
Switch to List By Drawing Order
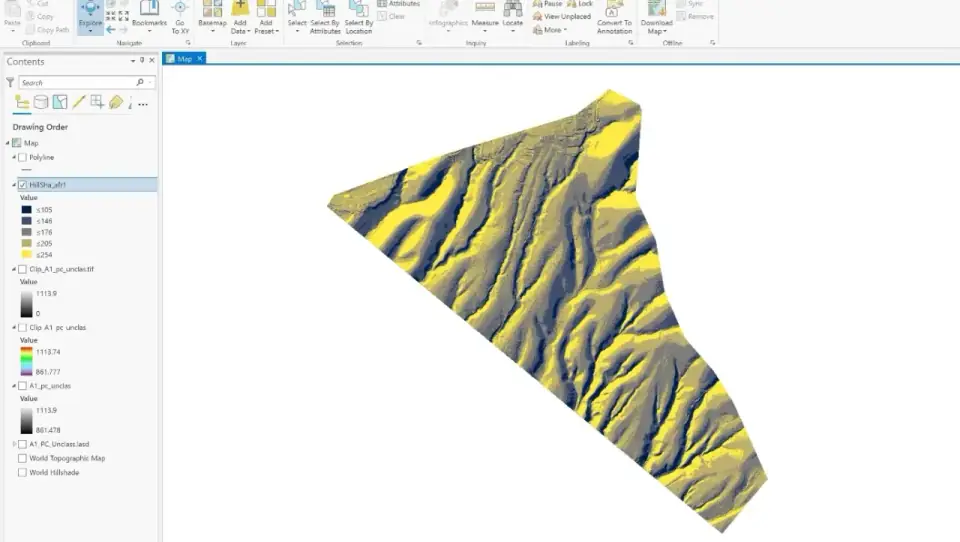coord(22,102)
